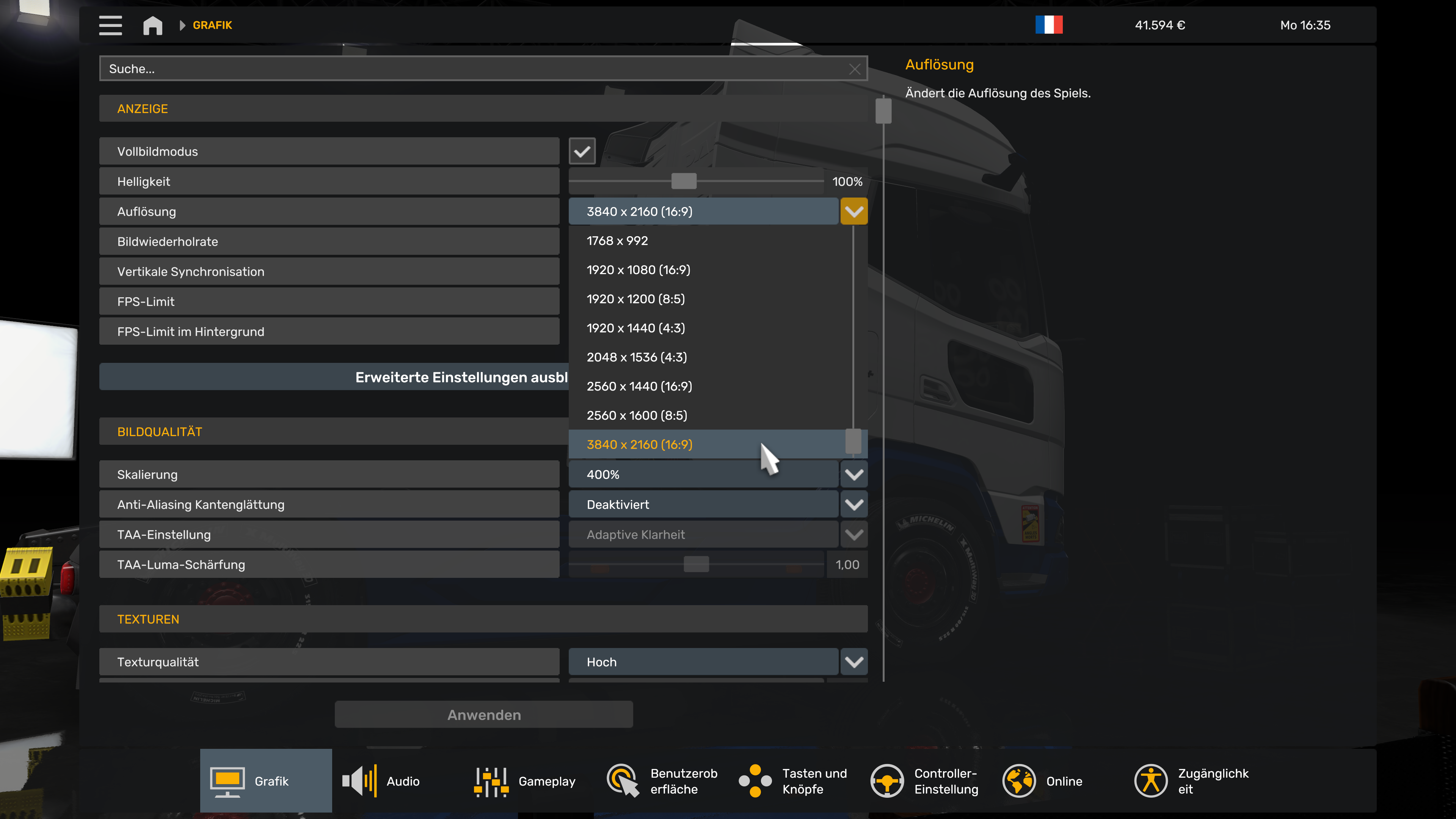Click the home breadcrumb icon

coord(152,25)
